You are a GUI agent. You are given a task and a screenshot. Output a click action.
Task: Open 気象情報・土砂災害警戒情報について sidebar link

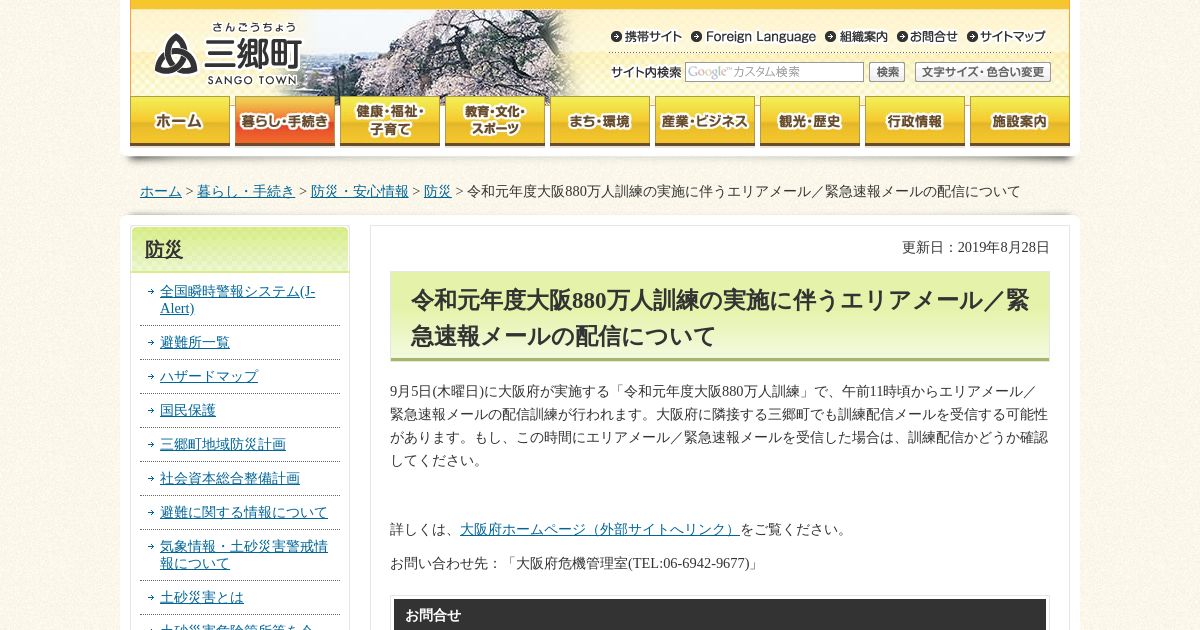point(244,555)
